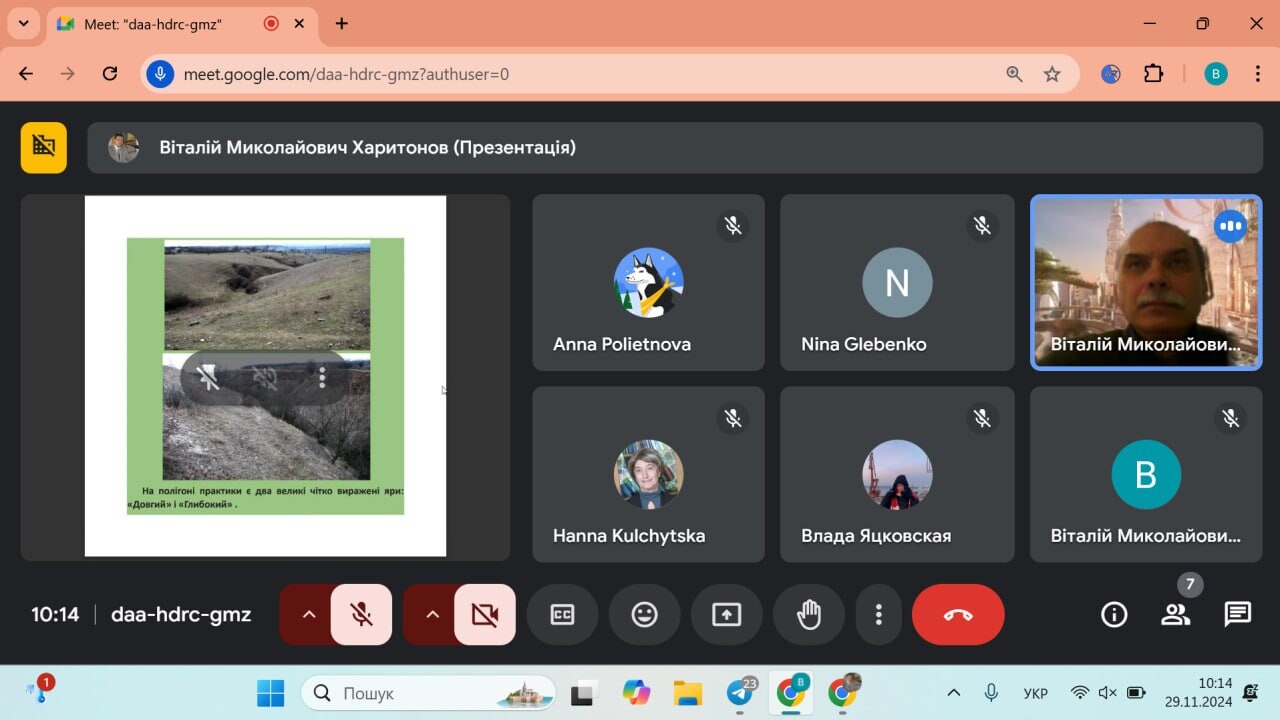Open the chat with everyone icon
The image size is (1280, 720).
coord(1237,614)
